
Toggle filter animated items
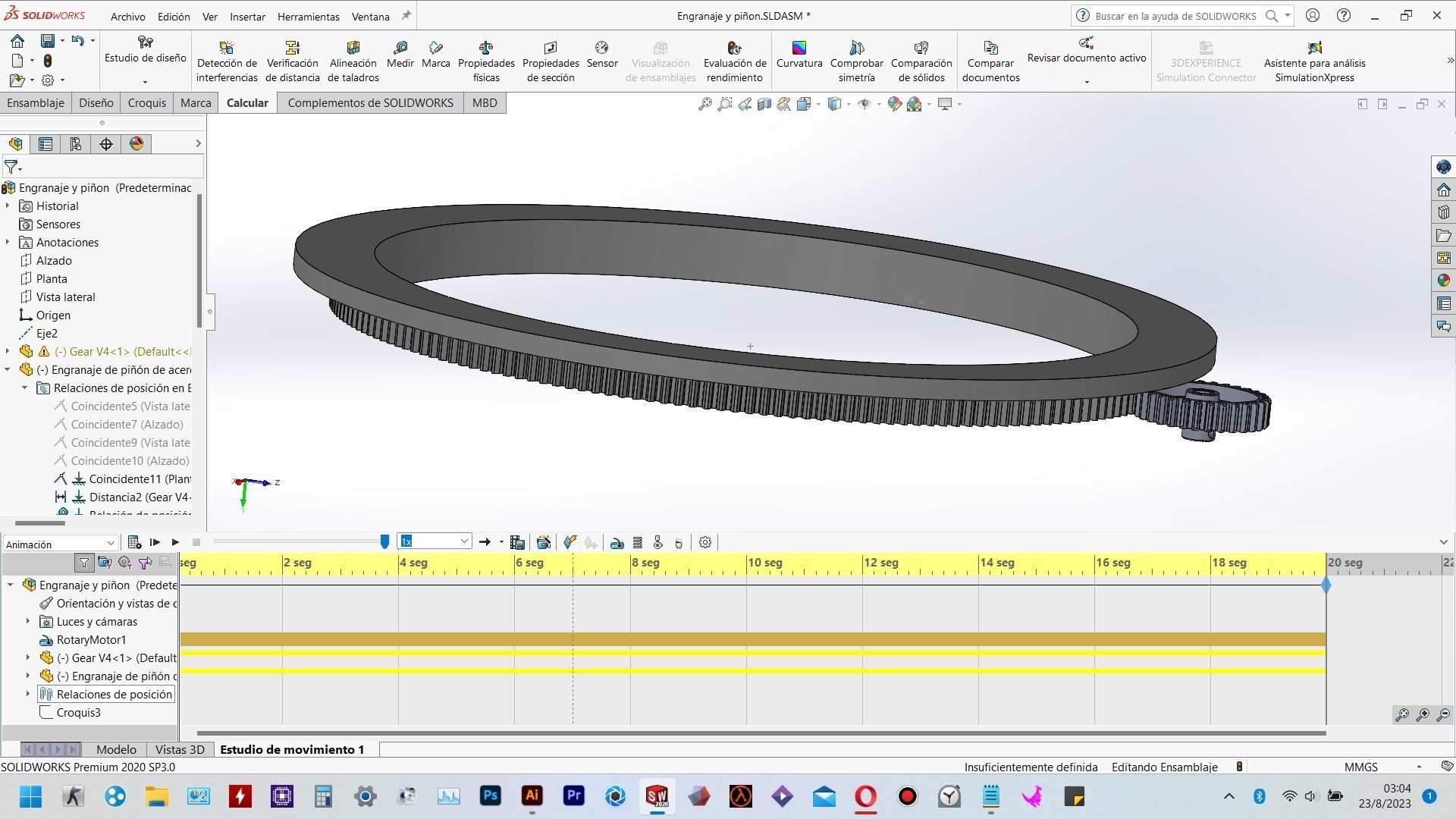105,562
